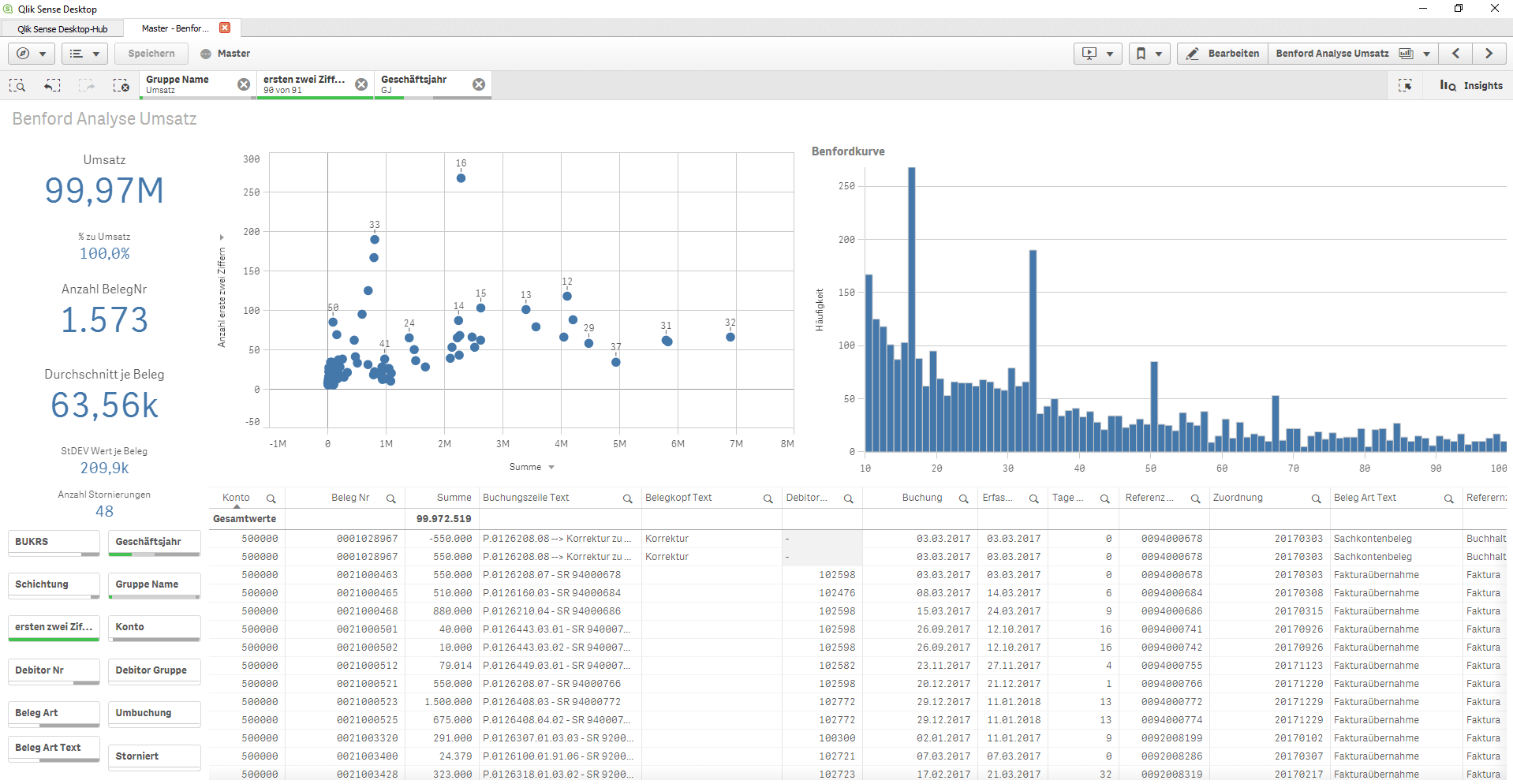Image resolution: width=1513 pixels, height=784 pixels.
Task: Open the Gruppe Name filter pane
Action: click(155, 585)
